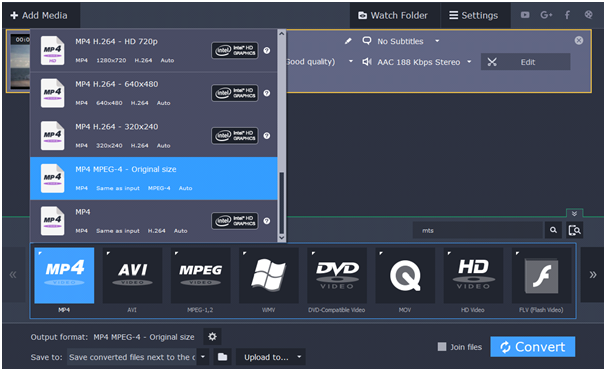Click the Facebook icon in top bar

pyautogui.click(x=567, y=15)
